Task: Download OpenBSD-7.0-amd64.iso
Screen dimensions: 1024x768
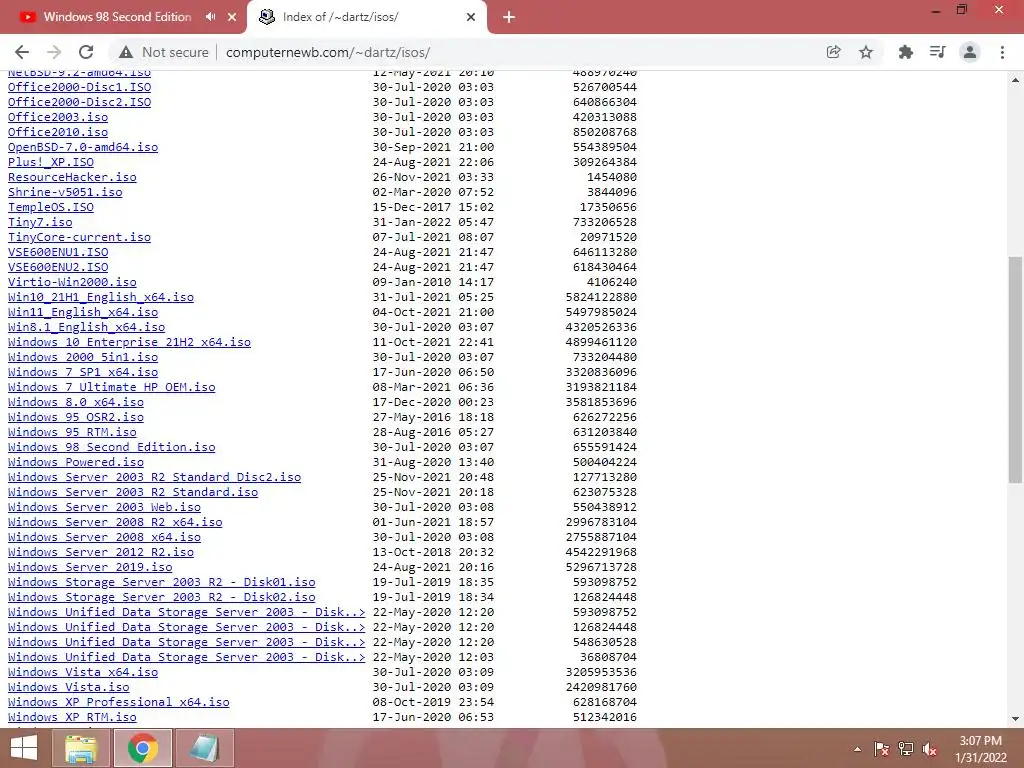Action: [83, 147]
